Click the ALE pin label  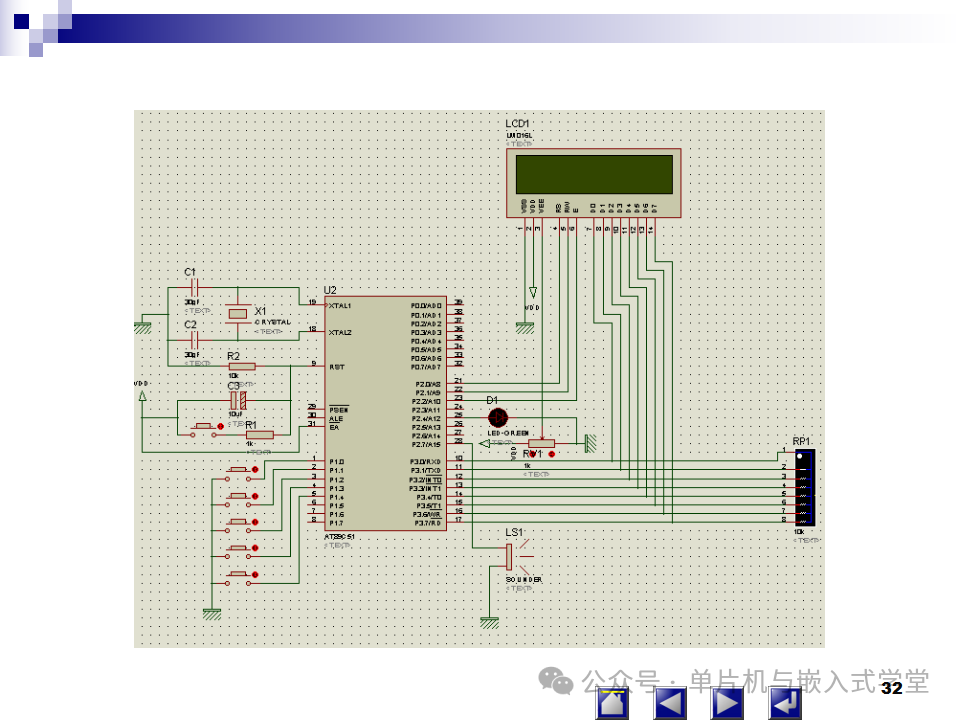[336, 419]
